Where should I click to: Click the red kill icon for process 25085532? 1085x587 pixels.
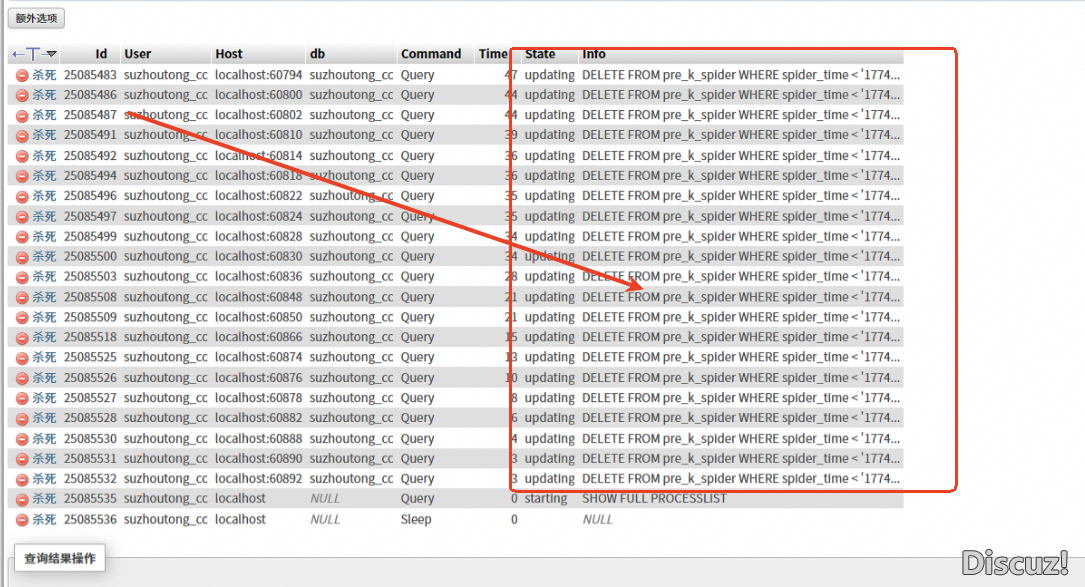pos(22,479)
